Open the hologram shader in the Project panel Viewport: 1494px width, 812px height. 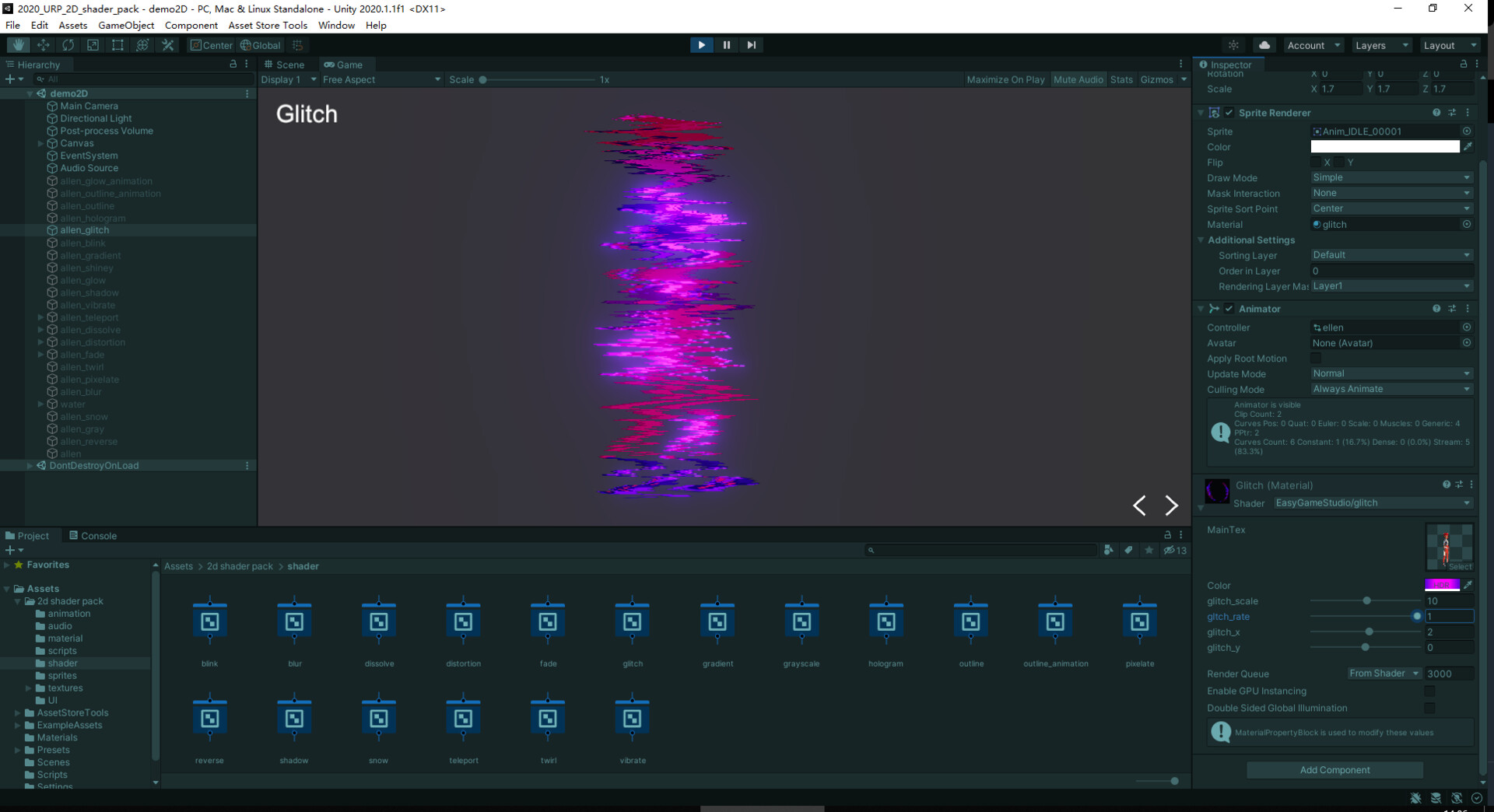pyautogui.click(x=886, y=622)
